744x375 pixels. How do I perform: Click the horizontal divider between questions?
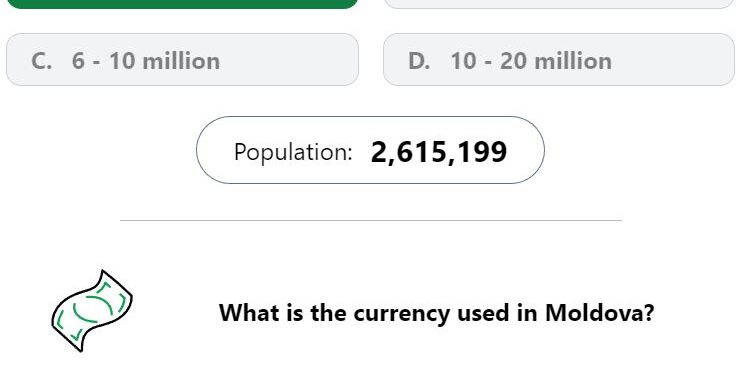click(x=371, y=220)
